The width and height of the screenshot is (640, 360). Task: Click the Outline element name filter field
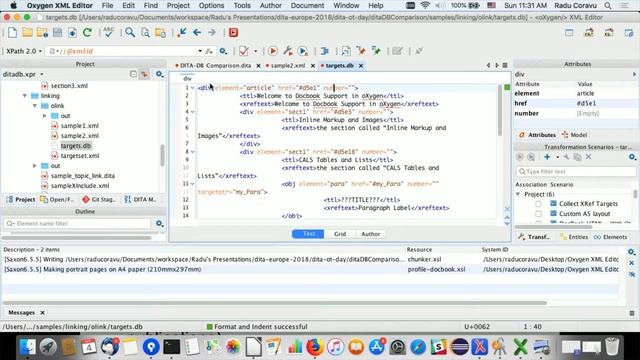(78, 224)
